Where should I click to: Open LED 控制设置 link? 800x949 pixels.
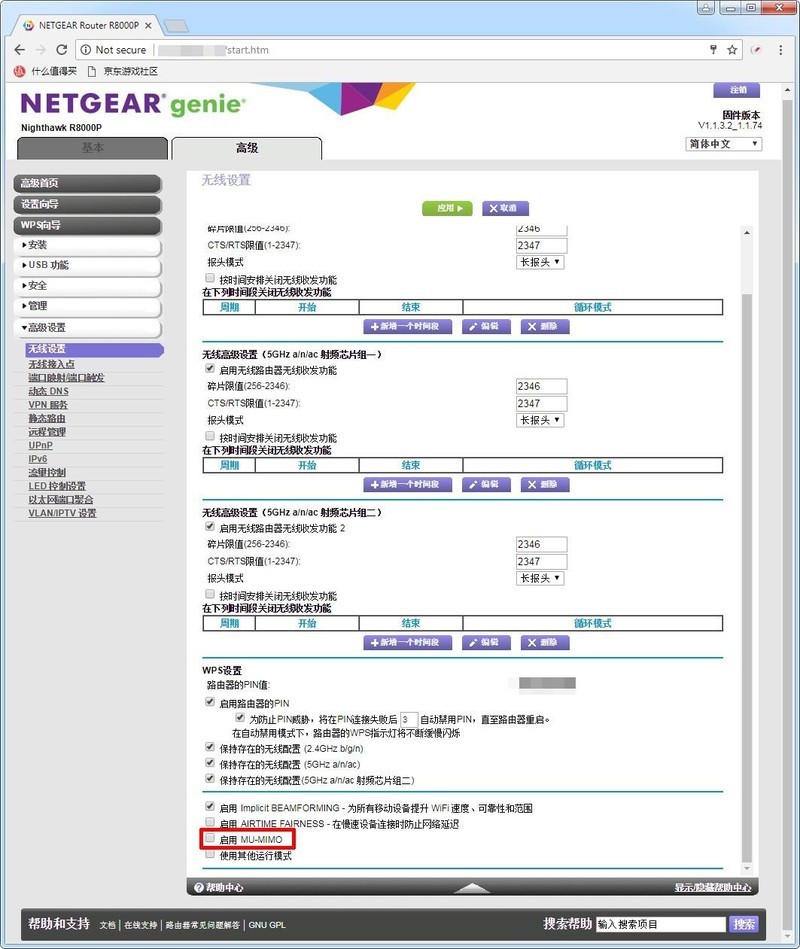click(x=57, y=486)
